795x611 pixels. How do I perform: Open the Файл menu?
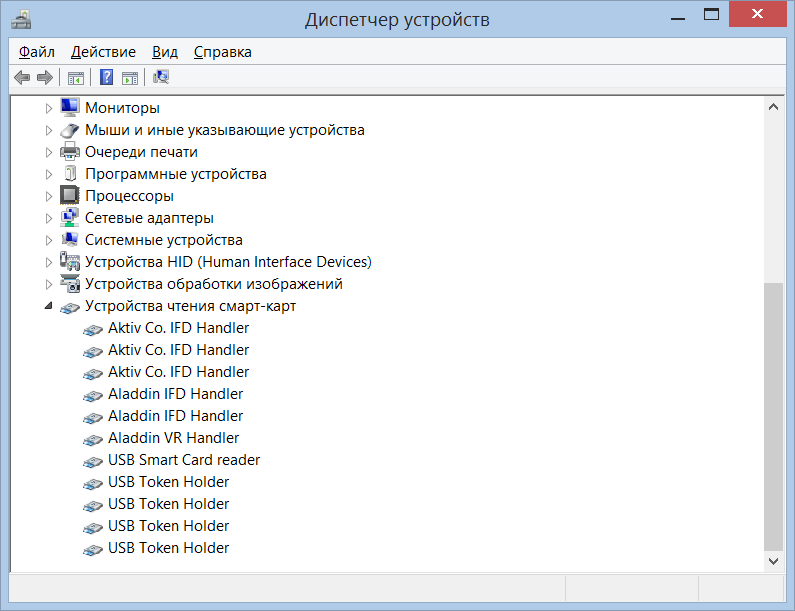(x=36, y=52)
